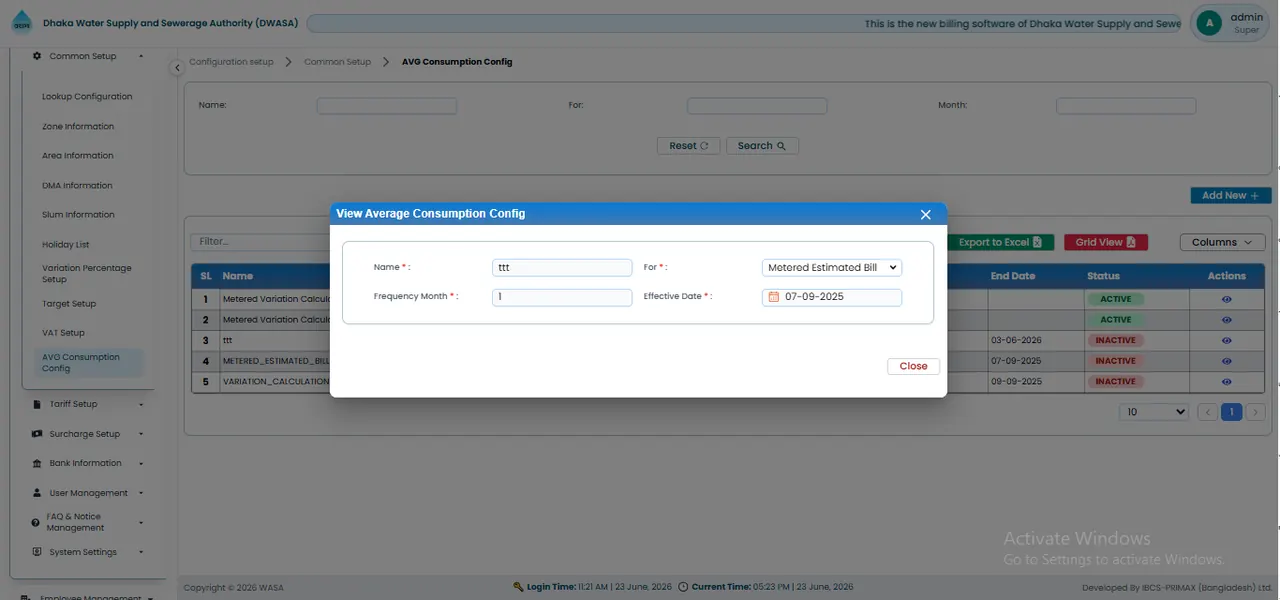Click the System Settings menu icon
This screenshot has width=1280, height=600.
coord(37,552)
